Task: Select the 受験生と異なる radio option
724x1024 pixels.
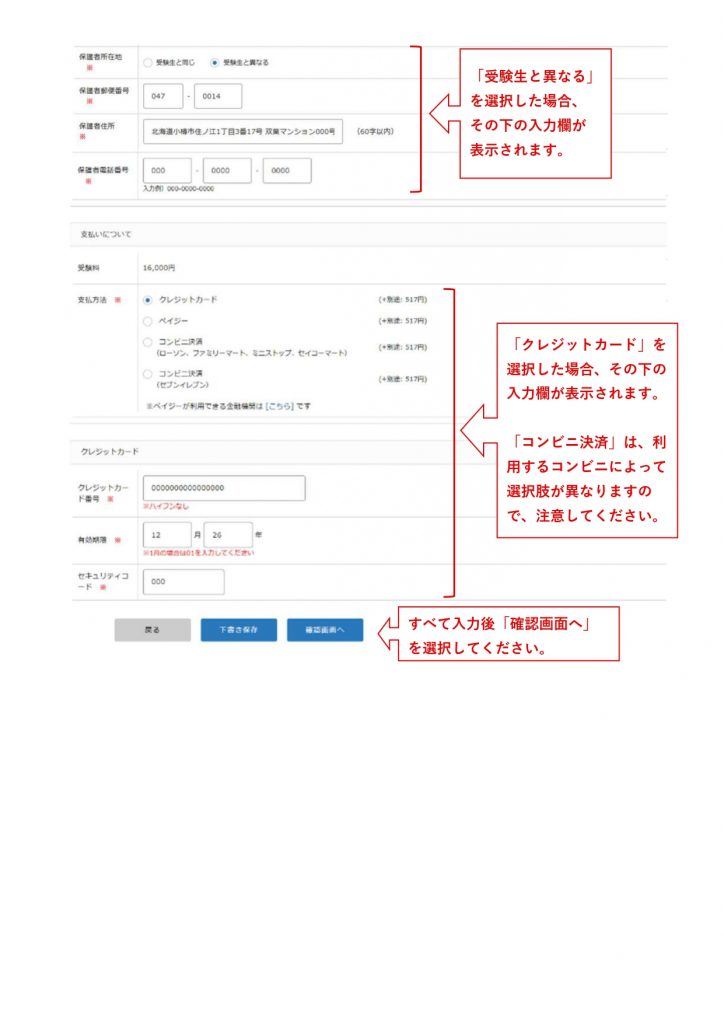Action: click(214, 62)
